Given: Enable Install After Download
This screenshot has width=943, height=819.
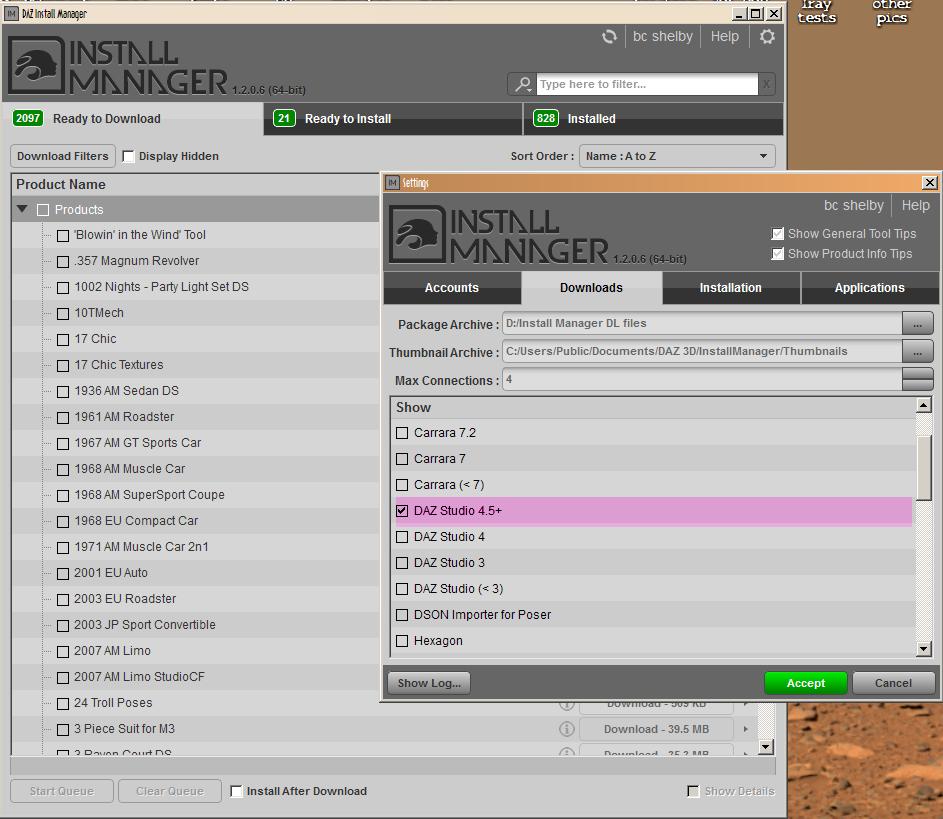Looking at the screenshot, I should coord(237,791).
